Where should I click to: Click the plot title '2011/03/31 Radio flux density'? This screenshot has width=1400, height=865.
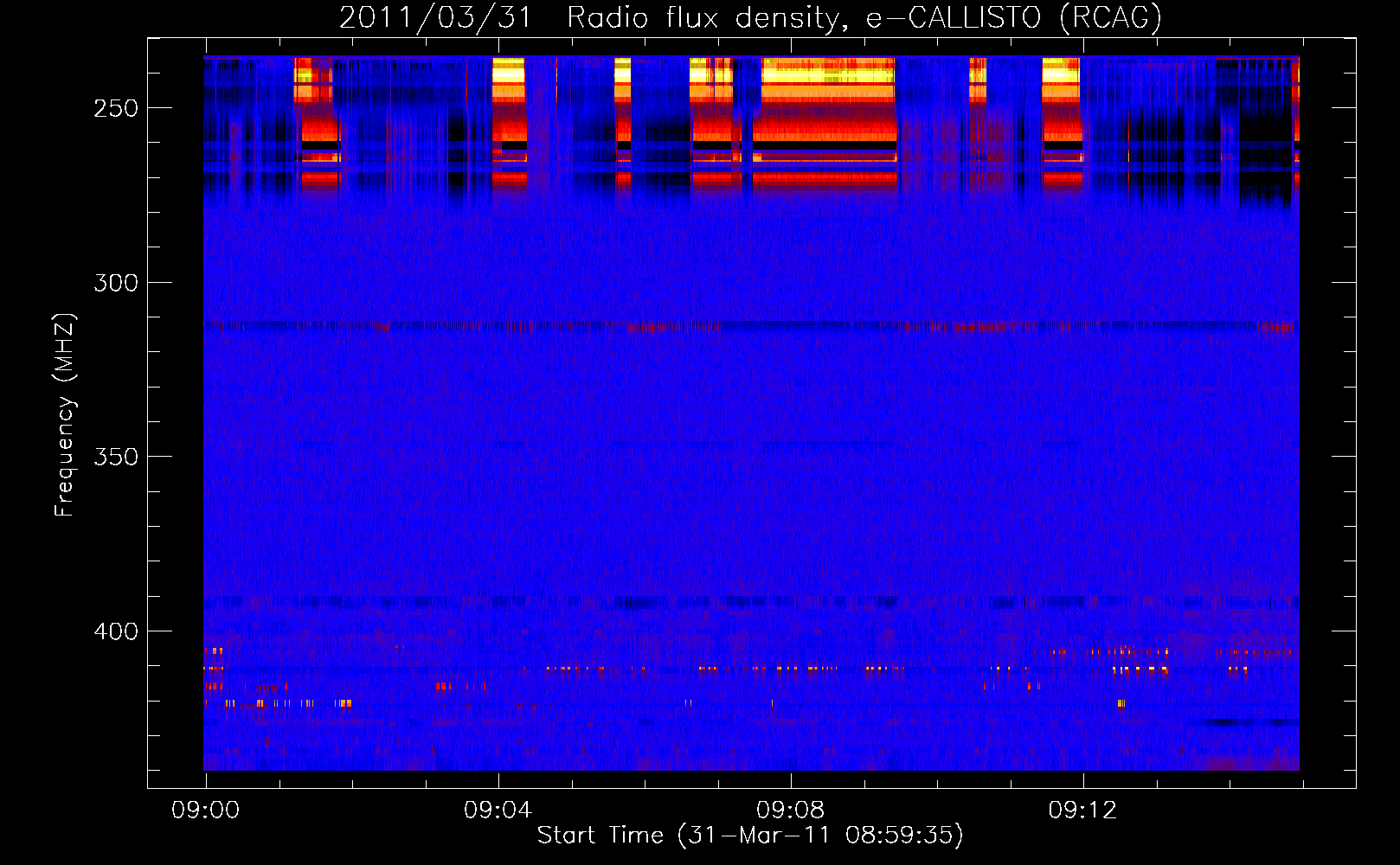(x=749, y=18)
